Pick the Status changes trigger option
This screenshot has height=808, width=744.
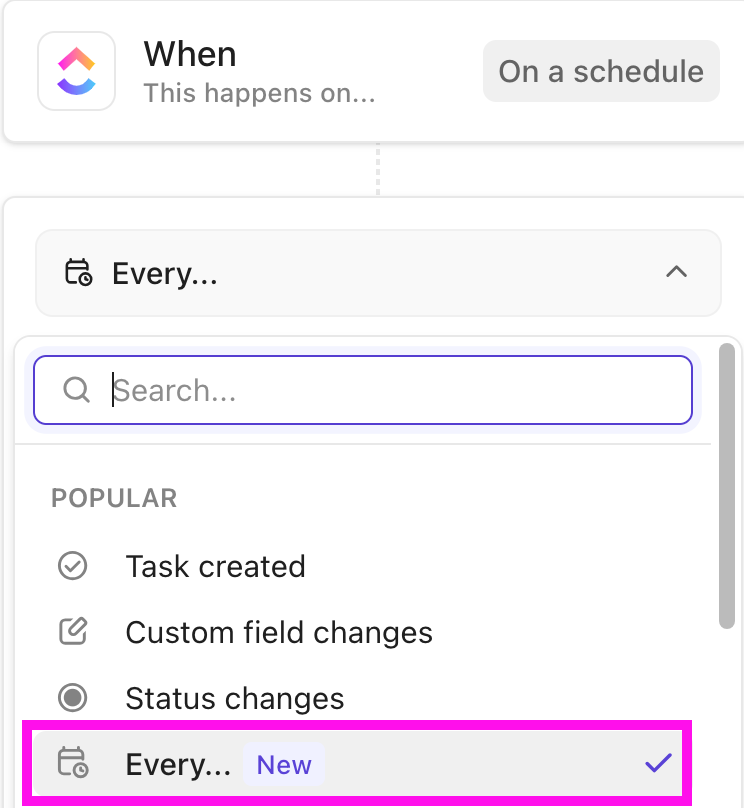click(235, 698)
